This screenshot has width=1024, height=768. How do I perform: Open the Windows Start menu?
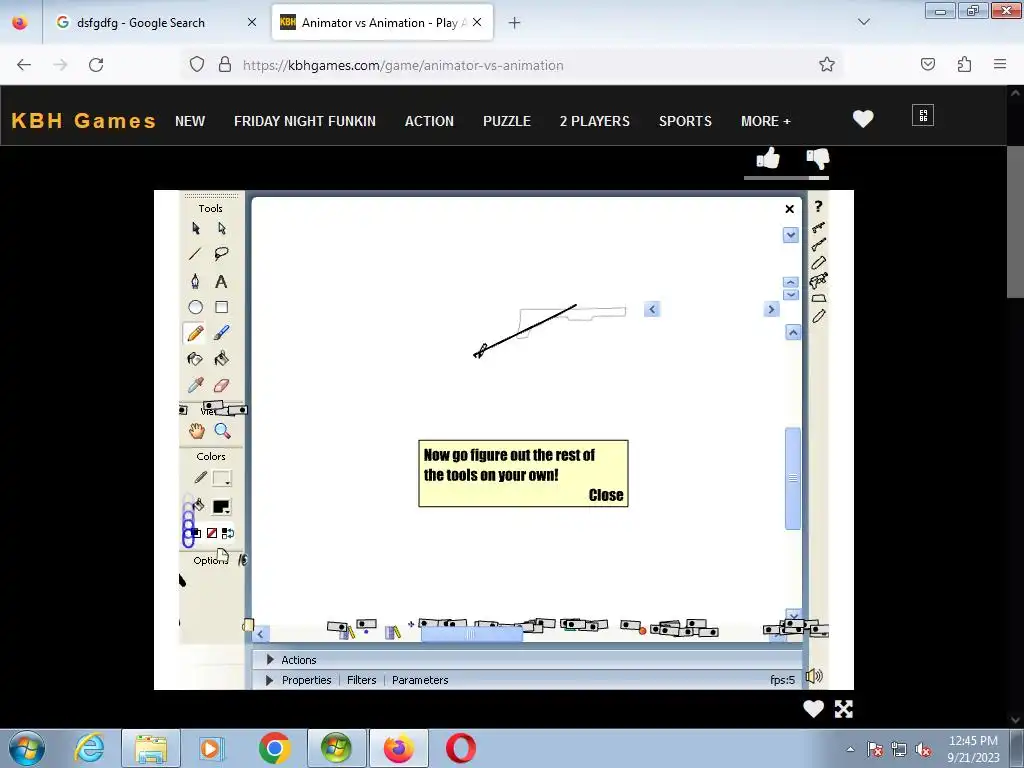pyautogui.click(x=27, y=748)
